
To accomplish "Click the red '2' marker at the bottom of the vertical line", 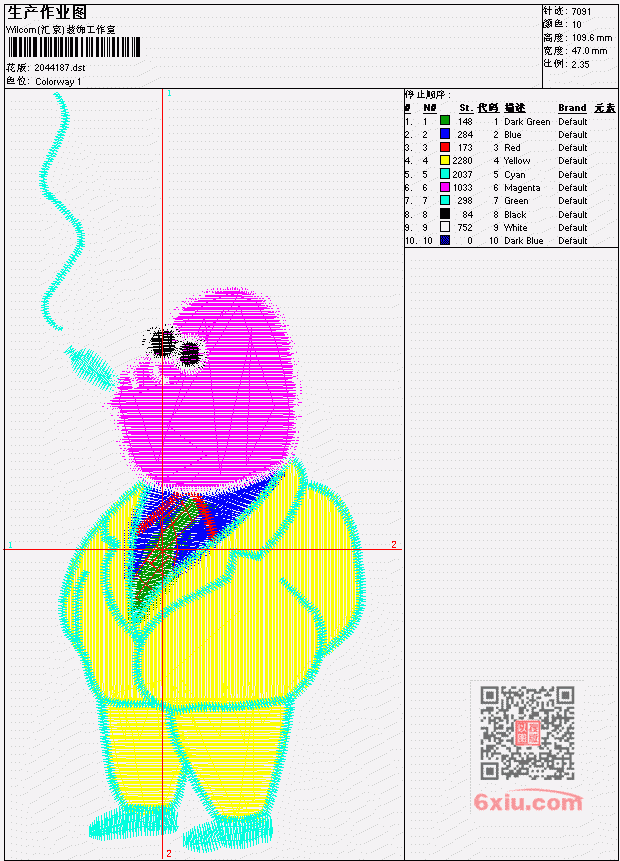I will pos(169,853).
